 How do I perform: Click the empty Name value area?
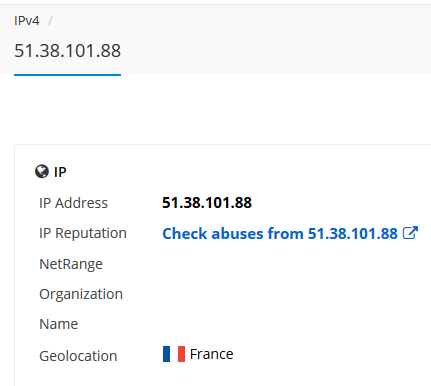click(x=290, y=324)
